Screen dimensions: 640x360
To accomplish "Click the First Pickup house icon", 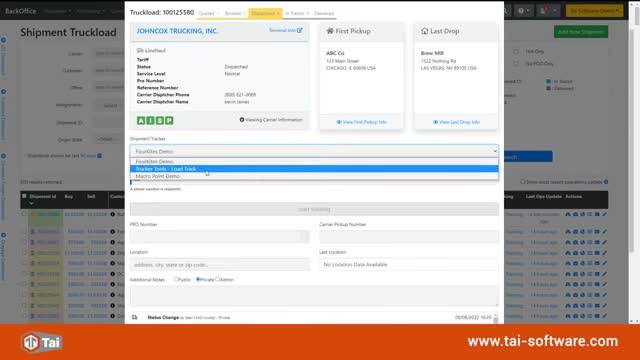I will click(330, 31).
